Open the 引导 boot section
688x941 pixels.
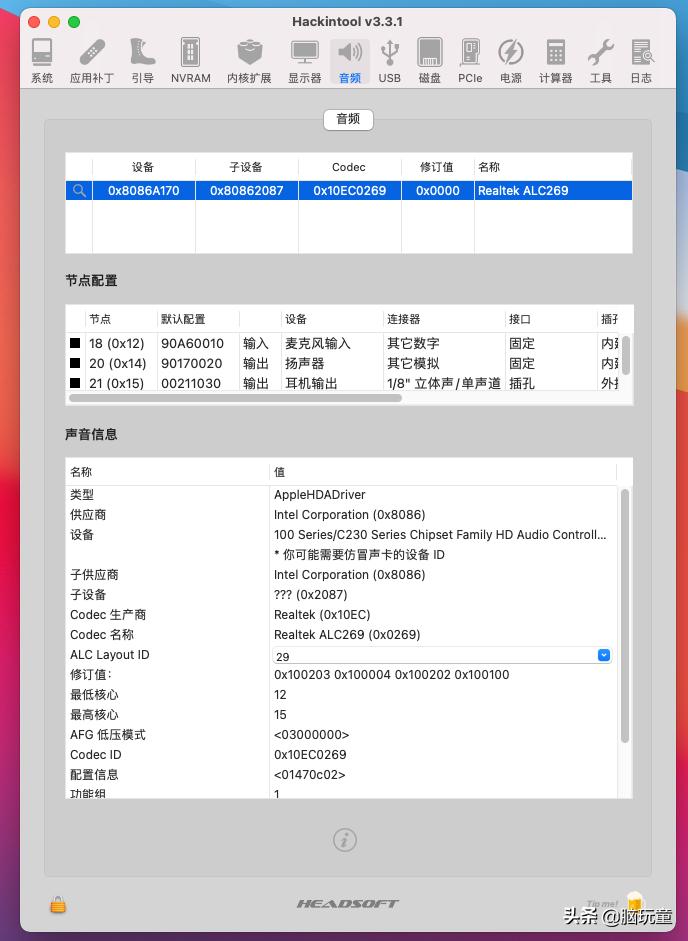(x=143, y=61)
